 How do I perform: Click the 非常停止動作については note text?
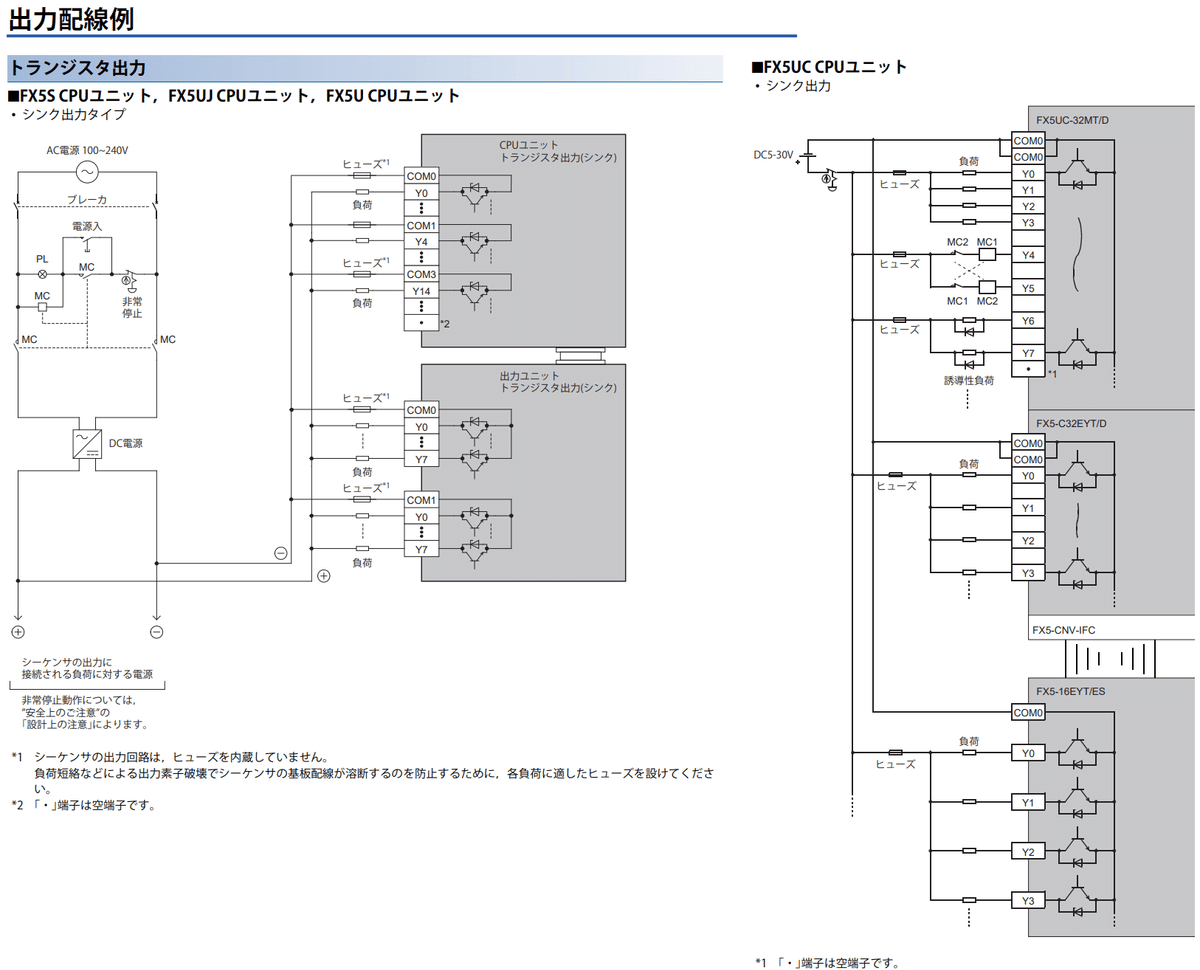coord(84,712)
